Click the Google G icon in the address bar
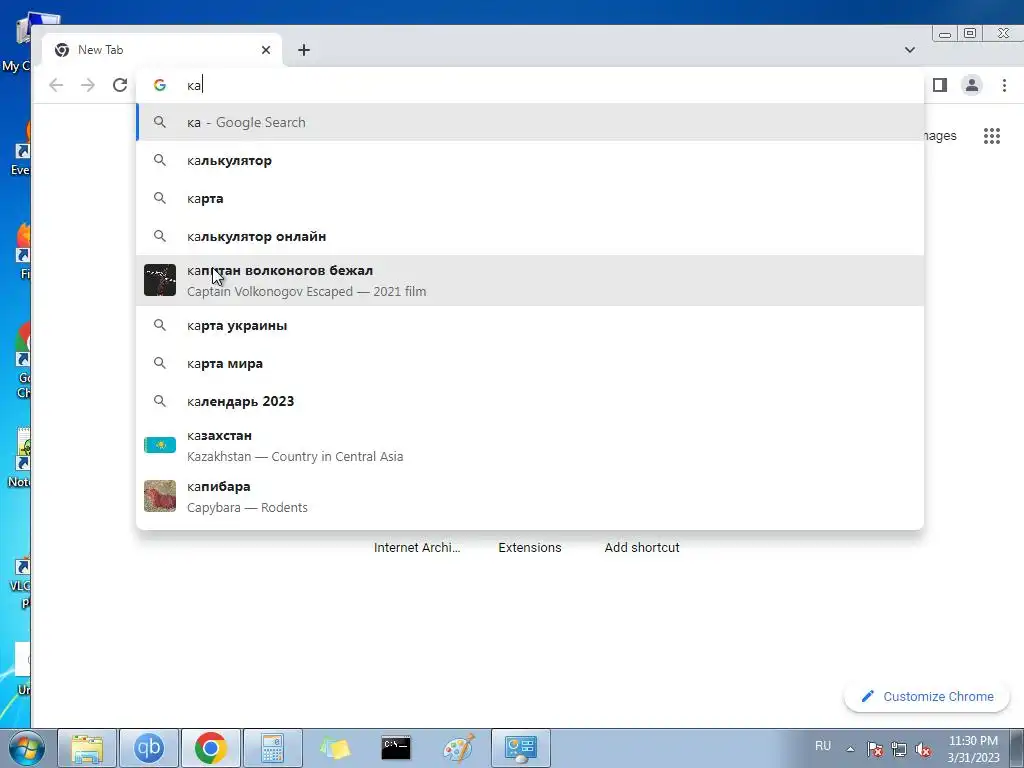Screen dimensions: 1024x768 coord(160,85)
